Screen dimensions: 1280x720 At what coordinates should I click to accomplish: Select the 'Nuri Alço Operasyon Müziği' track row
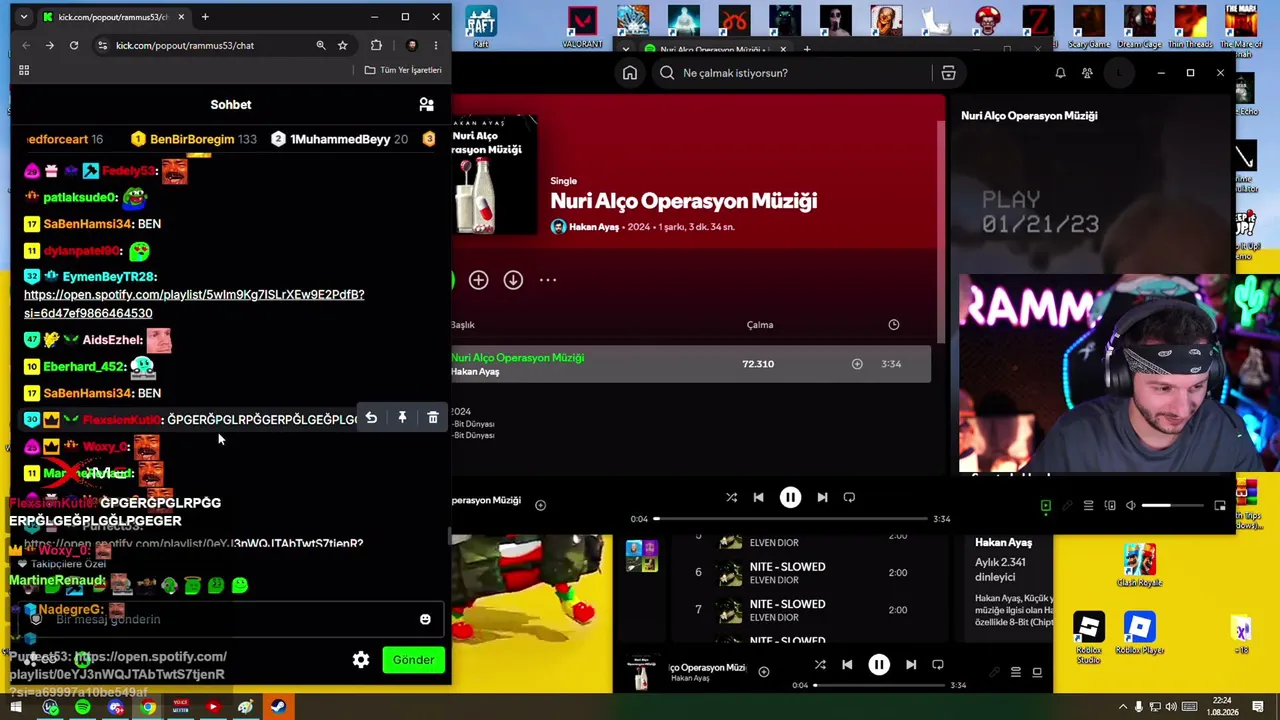[x=690, y=364]
